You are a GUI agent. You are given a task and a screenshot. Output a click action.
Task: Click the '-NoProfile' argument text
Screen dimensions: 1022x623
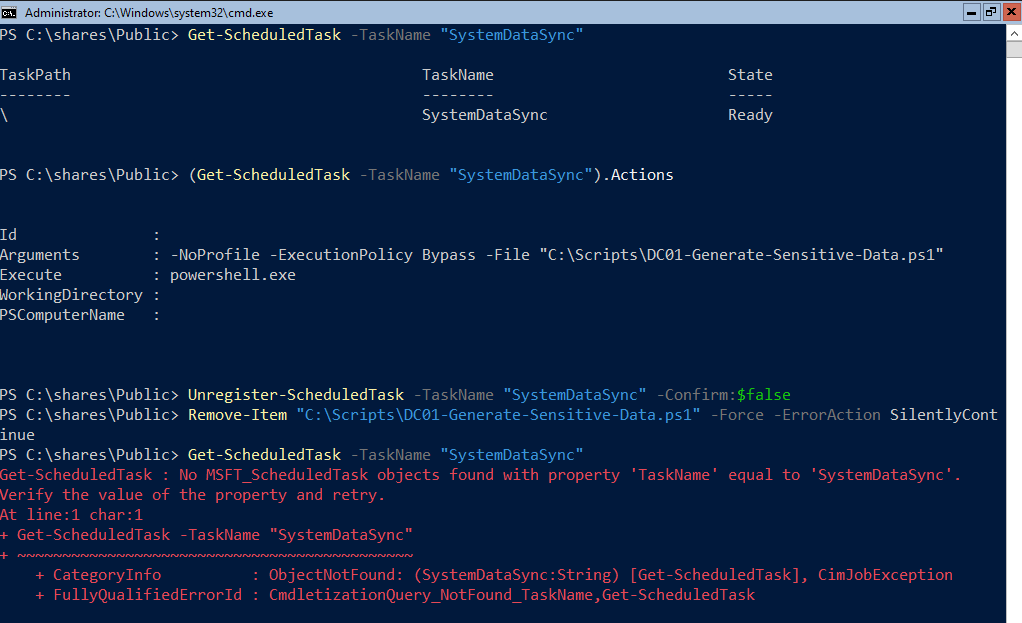pos(215,255)
